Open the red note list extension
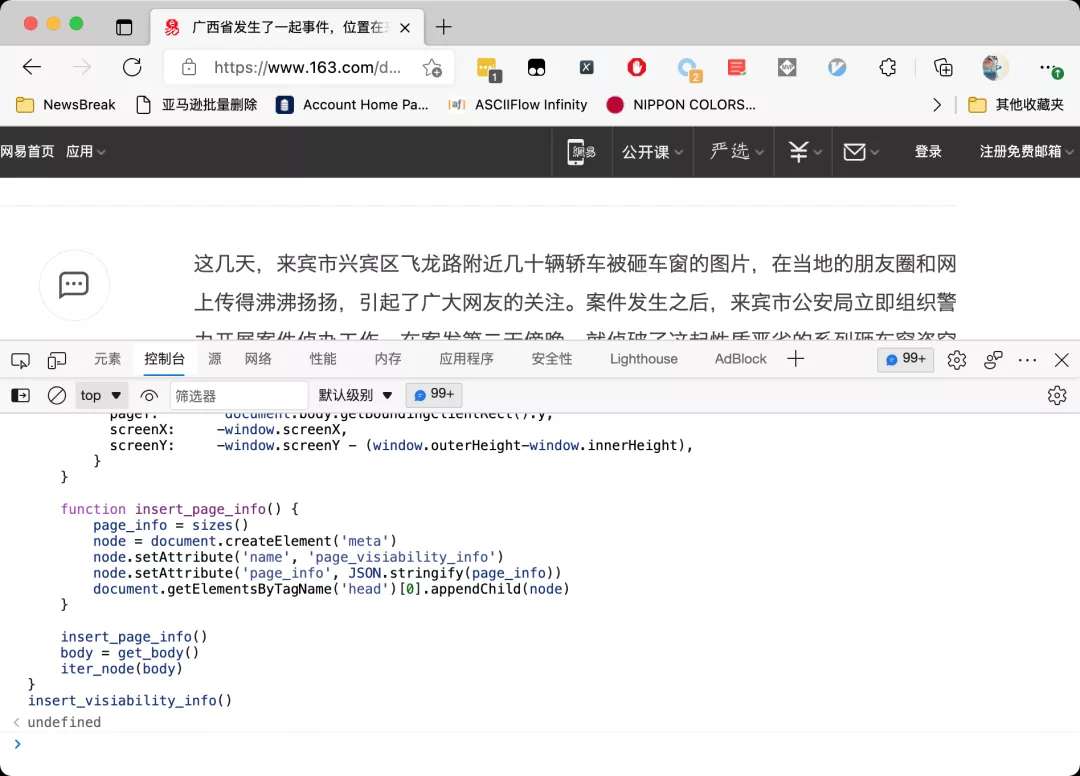This screenshot has height=776, width=1080. pyautogui.click(x=737, y=67)
